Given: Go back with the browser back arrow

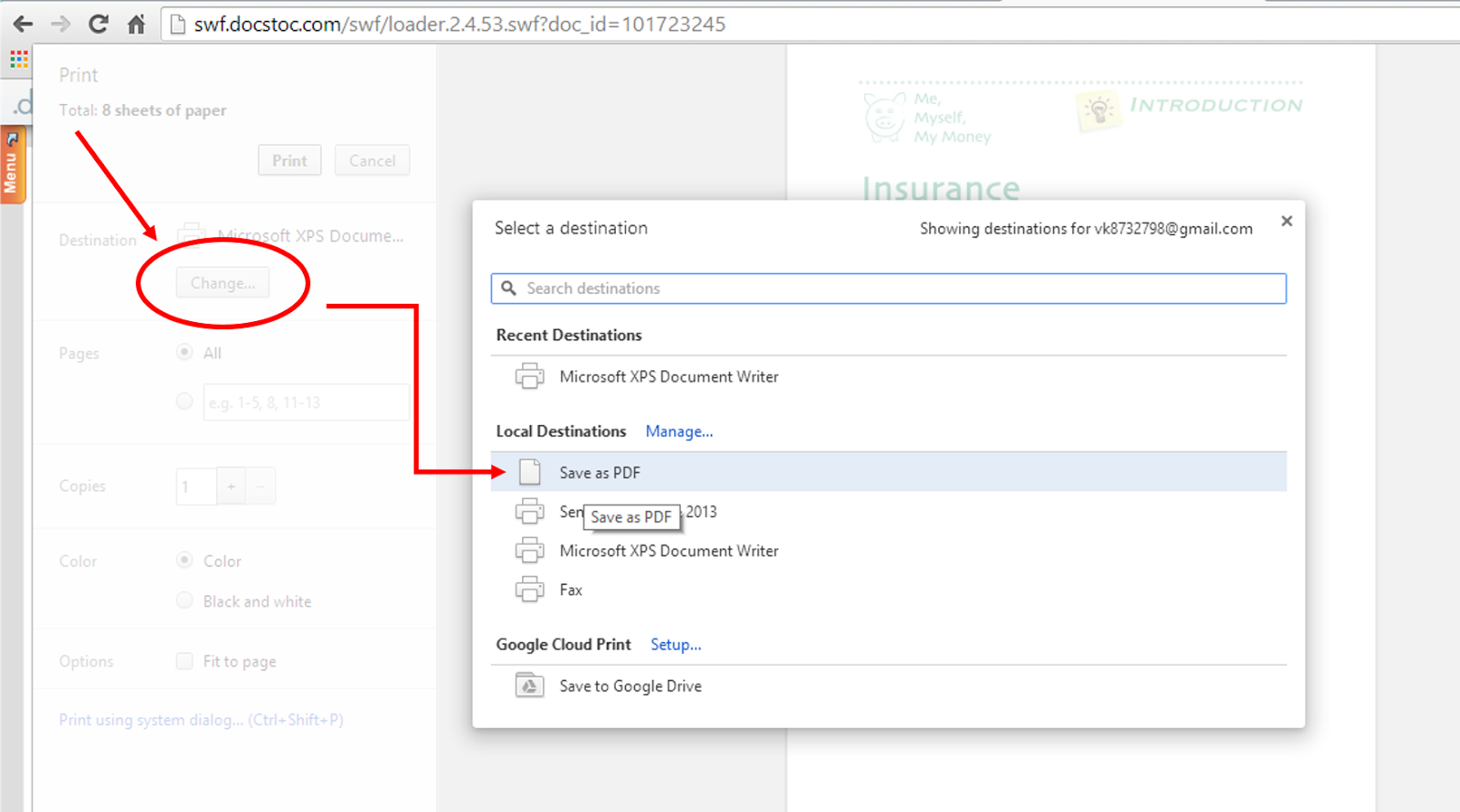Looking at the screenshot, I should (23, 25).
